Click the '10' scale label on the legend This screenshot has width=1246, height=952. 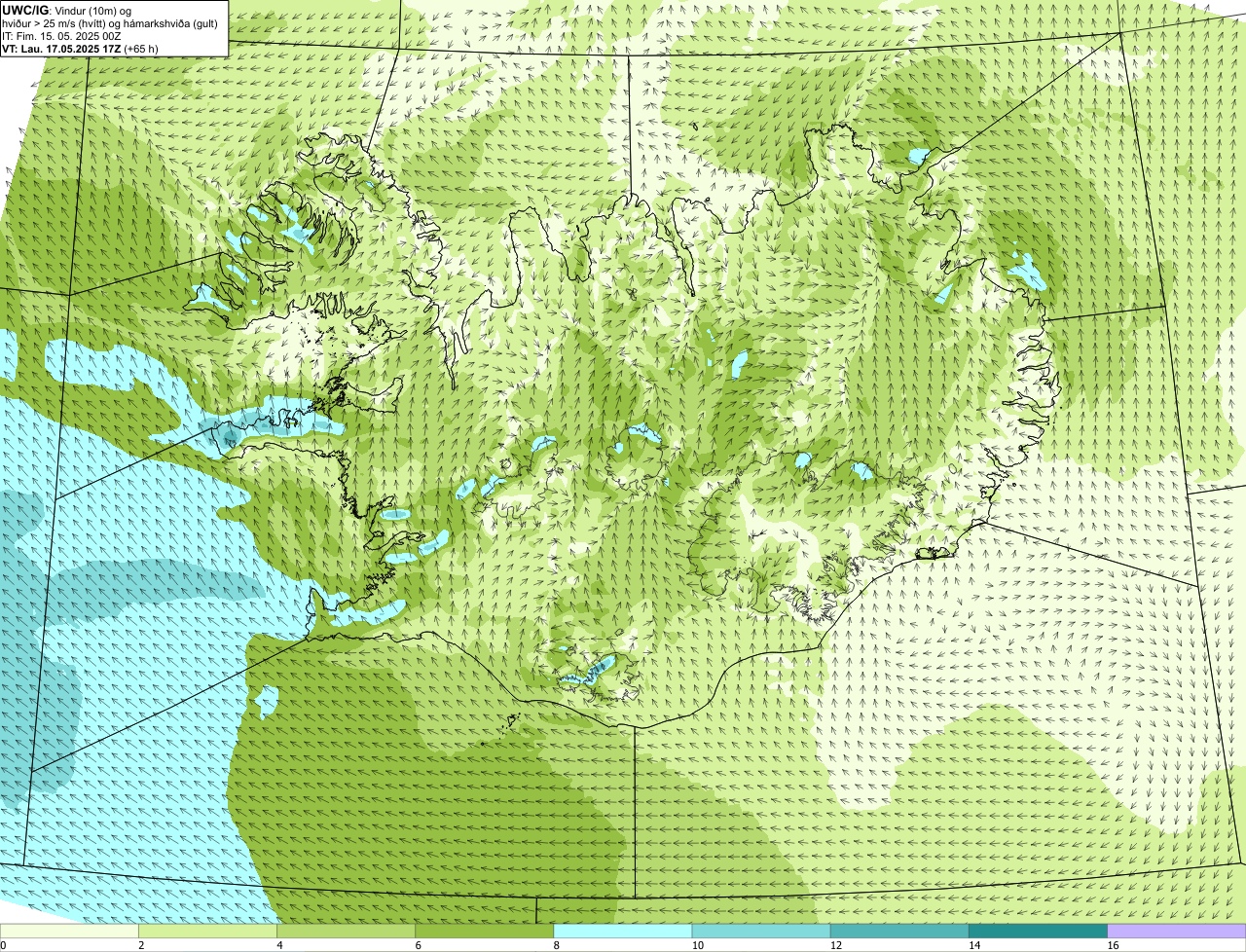[x=697, y=945]
